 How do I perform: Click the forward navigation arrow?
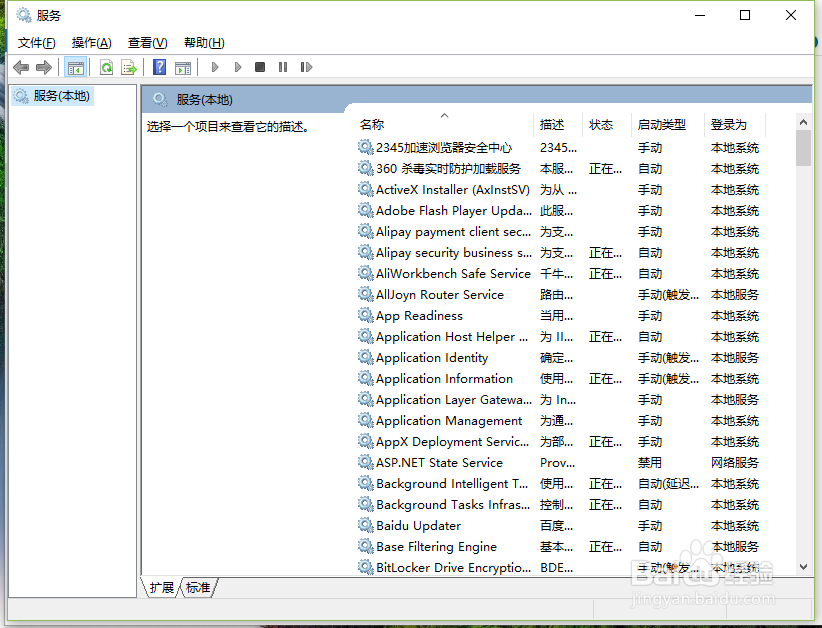click(42, 67)
